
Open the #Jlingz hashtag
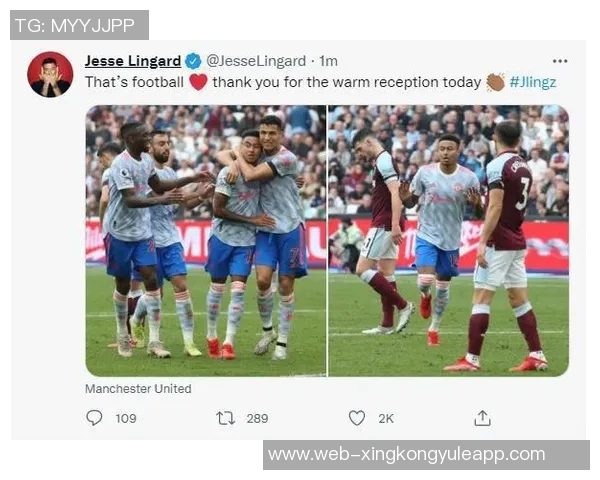pyautogui.click(x=533, y=82)
